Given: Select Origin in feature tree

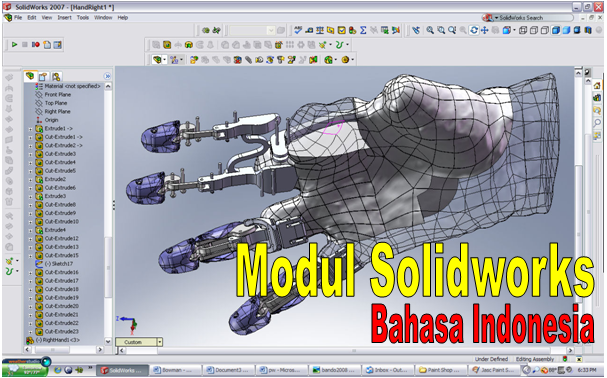Looking at the screenshot, I should (x=51, y=120).
